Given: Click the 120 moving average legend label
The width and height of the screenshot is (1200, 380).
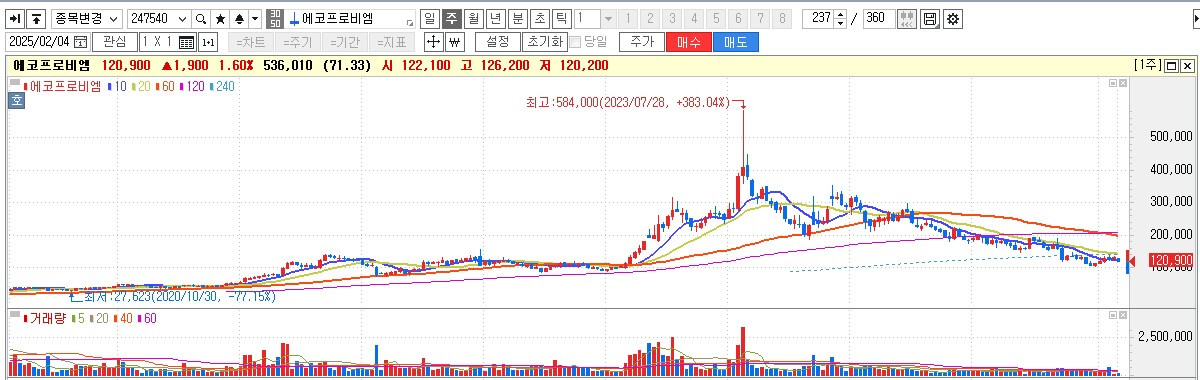Looking at the screenshot, I should pyautogui.click(x=196, y=87).
